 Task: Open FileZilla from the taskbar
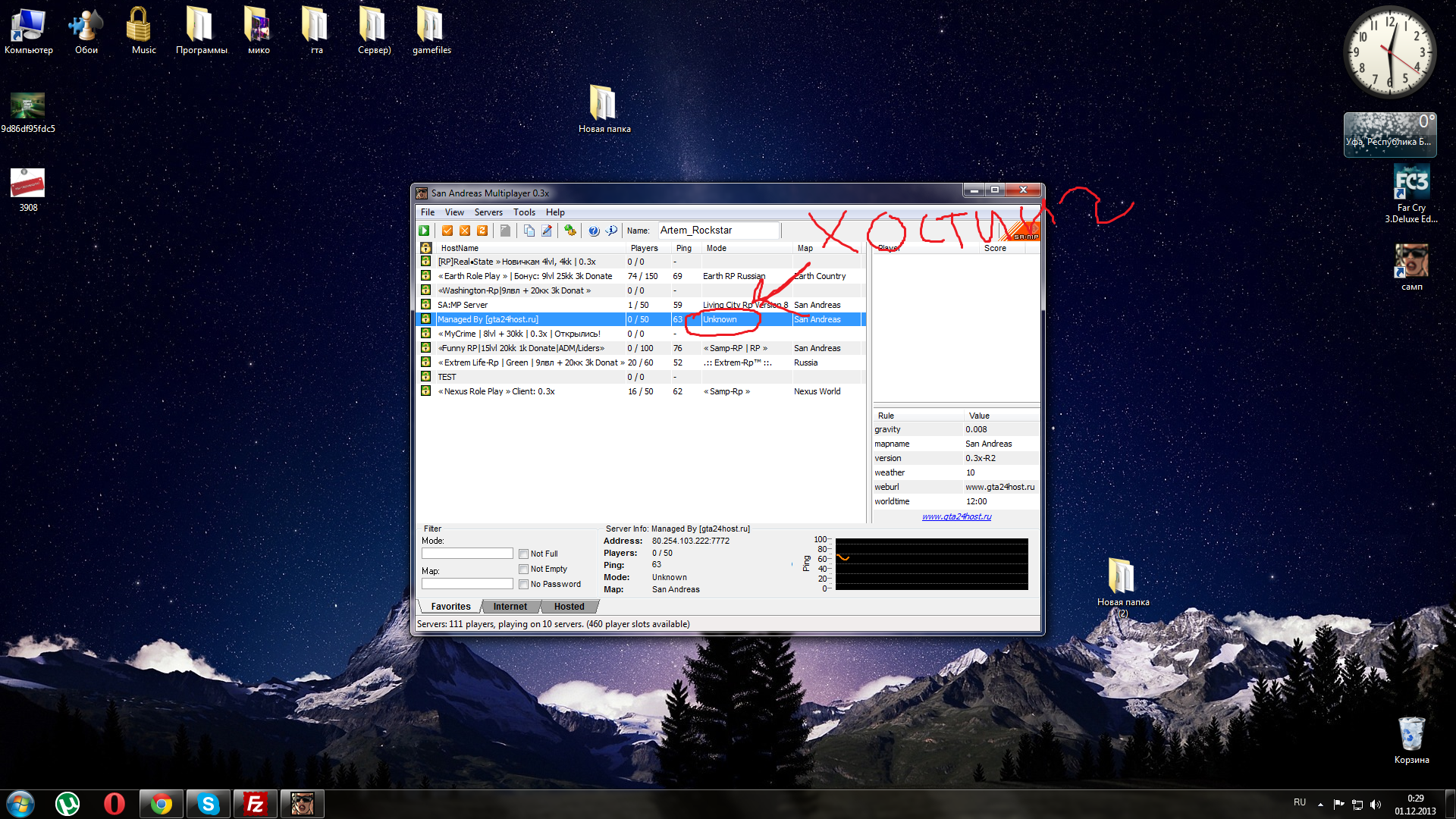tap(256, 804)
